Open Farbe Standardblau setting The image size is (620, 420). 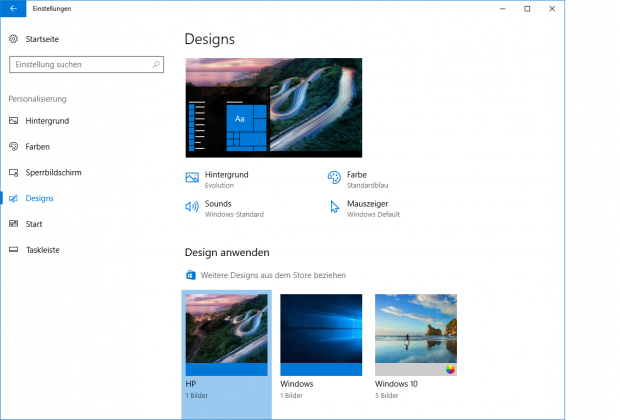tap(358, 179)
